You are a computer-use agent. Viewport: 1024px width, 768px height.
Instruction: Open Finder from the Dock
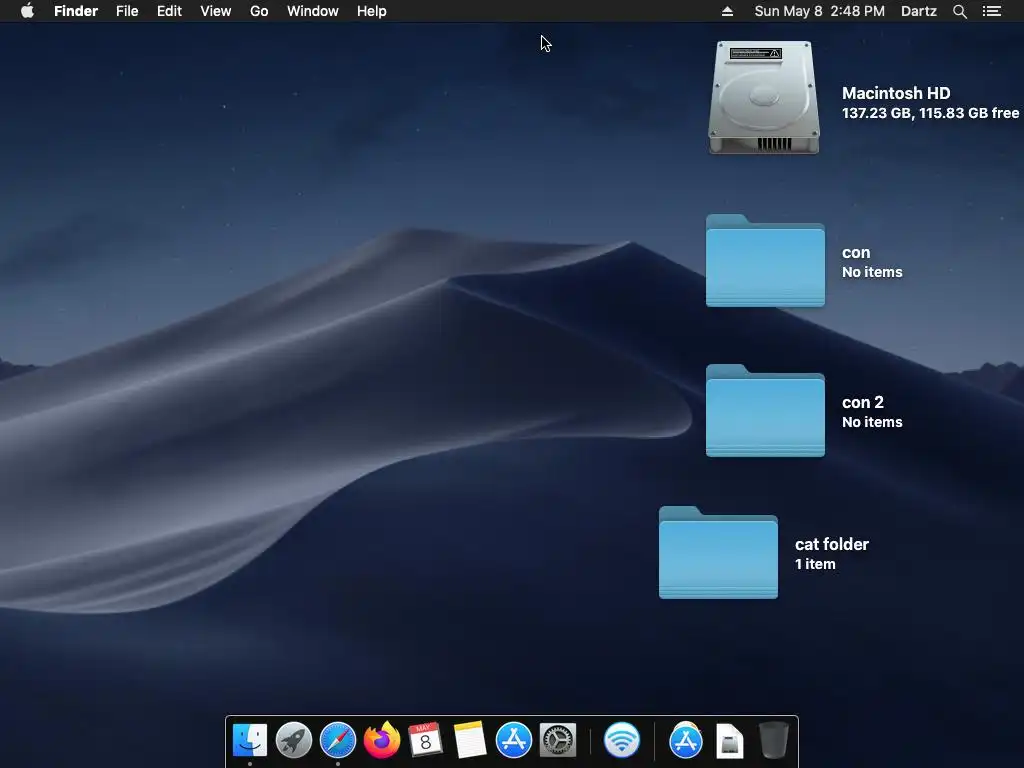(x=250, y=741)
